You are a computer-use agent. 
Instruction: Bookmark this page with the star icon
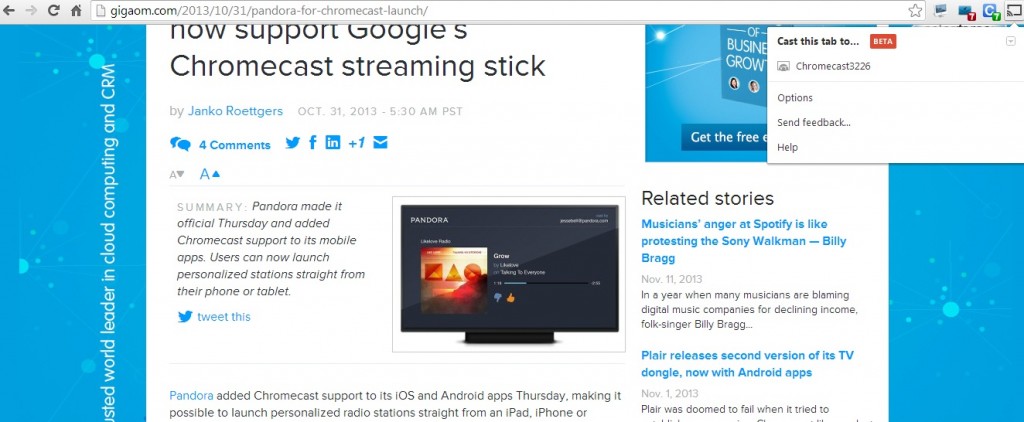point(916,10)
